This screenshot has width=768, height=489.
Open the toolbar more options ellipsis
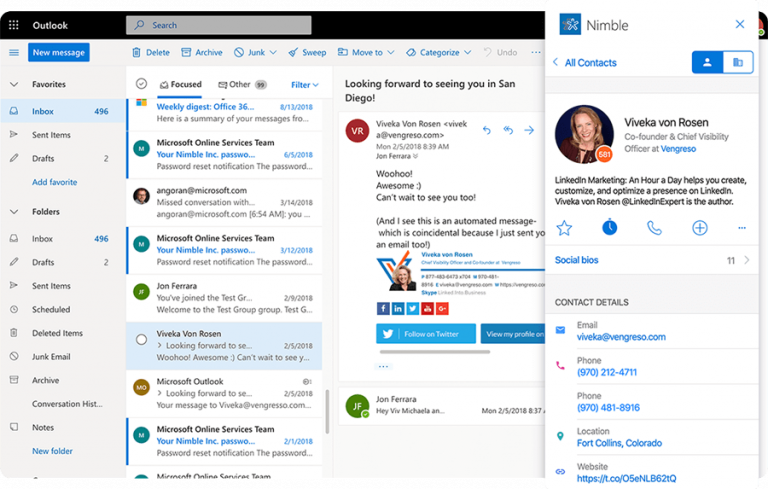(536, 52)
